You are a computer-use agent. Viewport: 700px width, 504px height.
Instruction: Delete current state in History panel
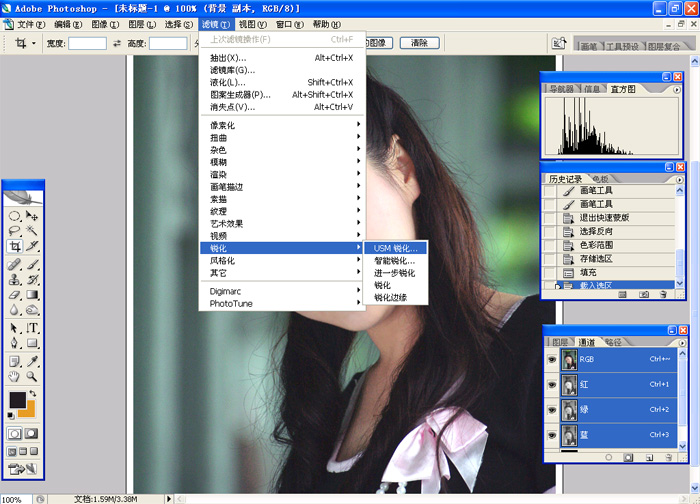click(663, 294)
